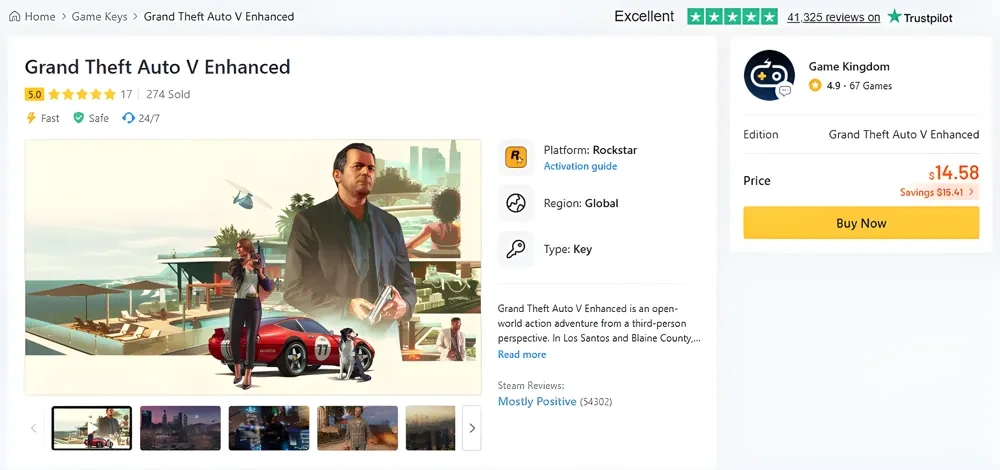Go to Home breadcrumb link
This screenshot has width=1000, height=470.
(40, 17)
